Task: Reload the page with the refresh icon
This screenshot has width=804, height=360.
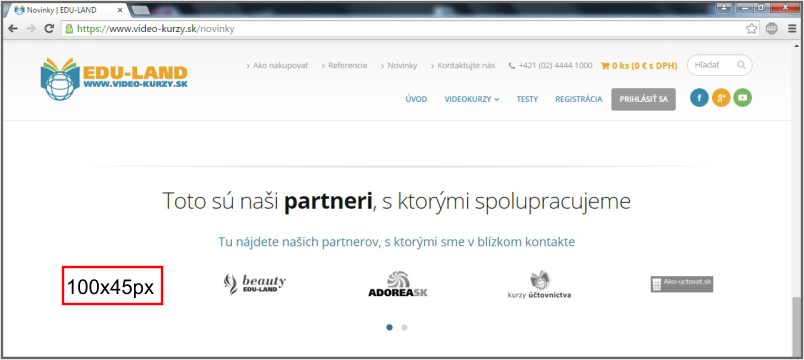Action: click(49, 29)
